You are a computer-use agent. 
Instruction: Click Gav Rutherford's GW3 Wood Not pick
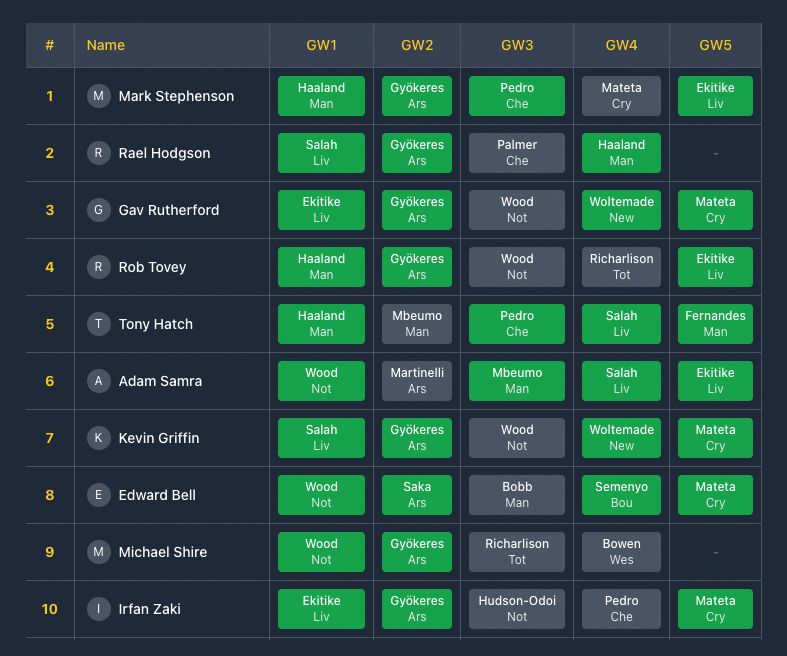click(517, 210)
